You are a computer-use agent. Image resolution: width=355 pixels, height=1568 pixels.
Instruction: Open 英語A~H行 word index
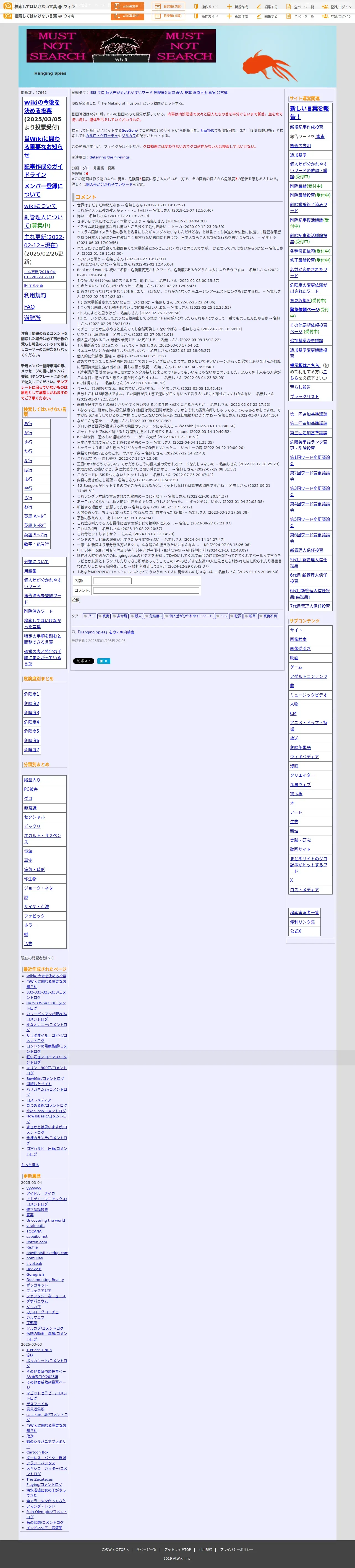point(35,516)
